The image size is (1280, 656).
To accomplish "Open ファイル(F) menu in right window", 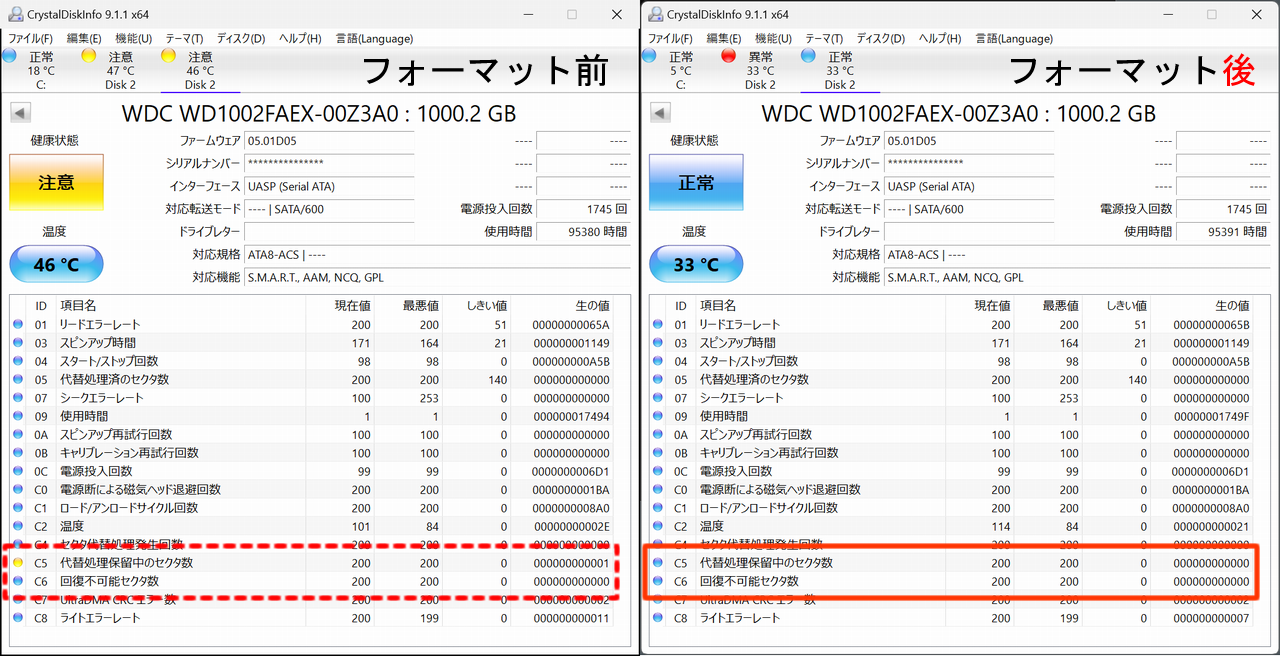I will 670,38.
